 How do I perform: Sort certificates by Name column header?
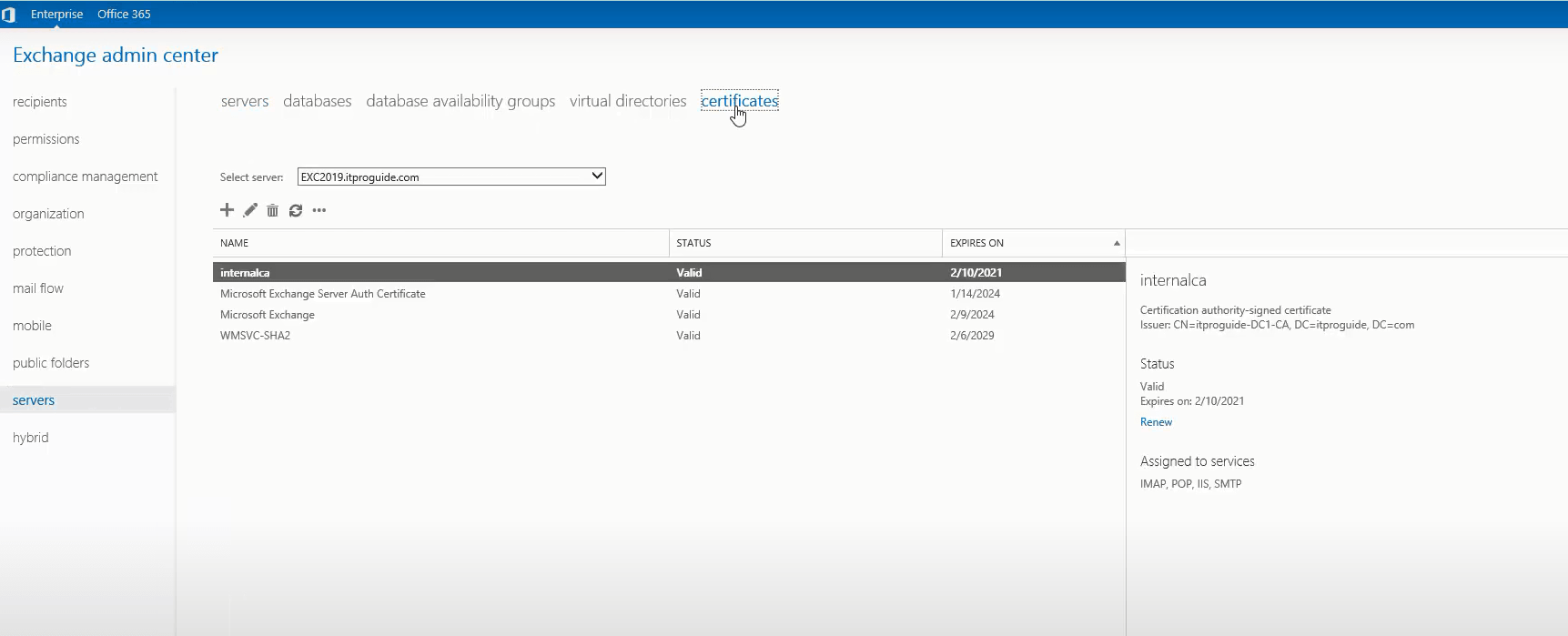tap(234, 243)
